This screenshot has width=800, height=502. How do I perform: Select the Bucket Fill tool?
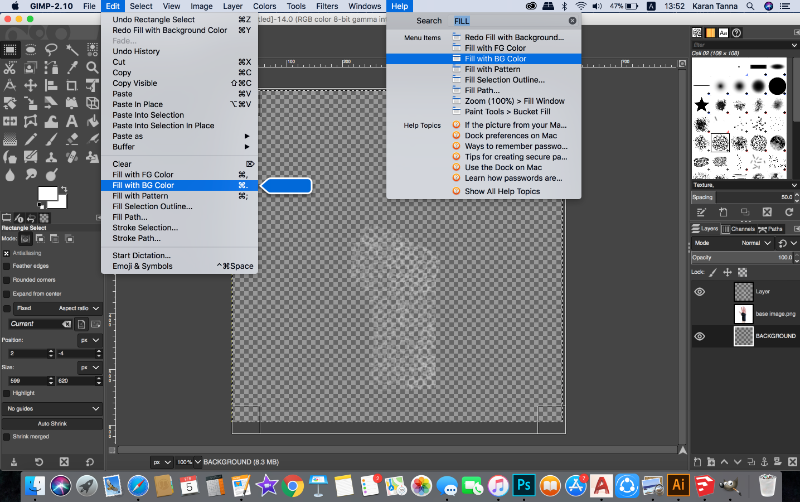(x=92, y=121)
